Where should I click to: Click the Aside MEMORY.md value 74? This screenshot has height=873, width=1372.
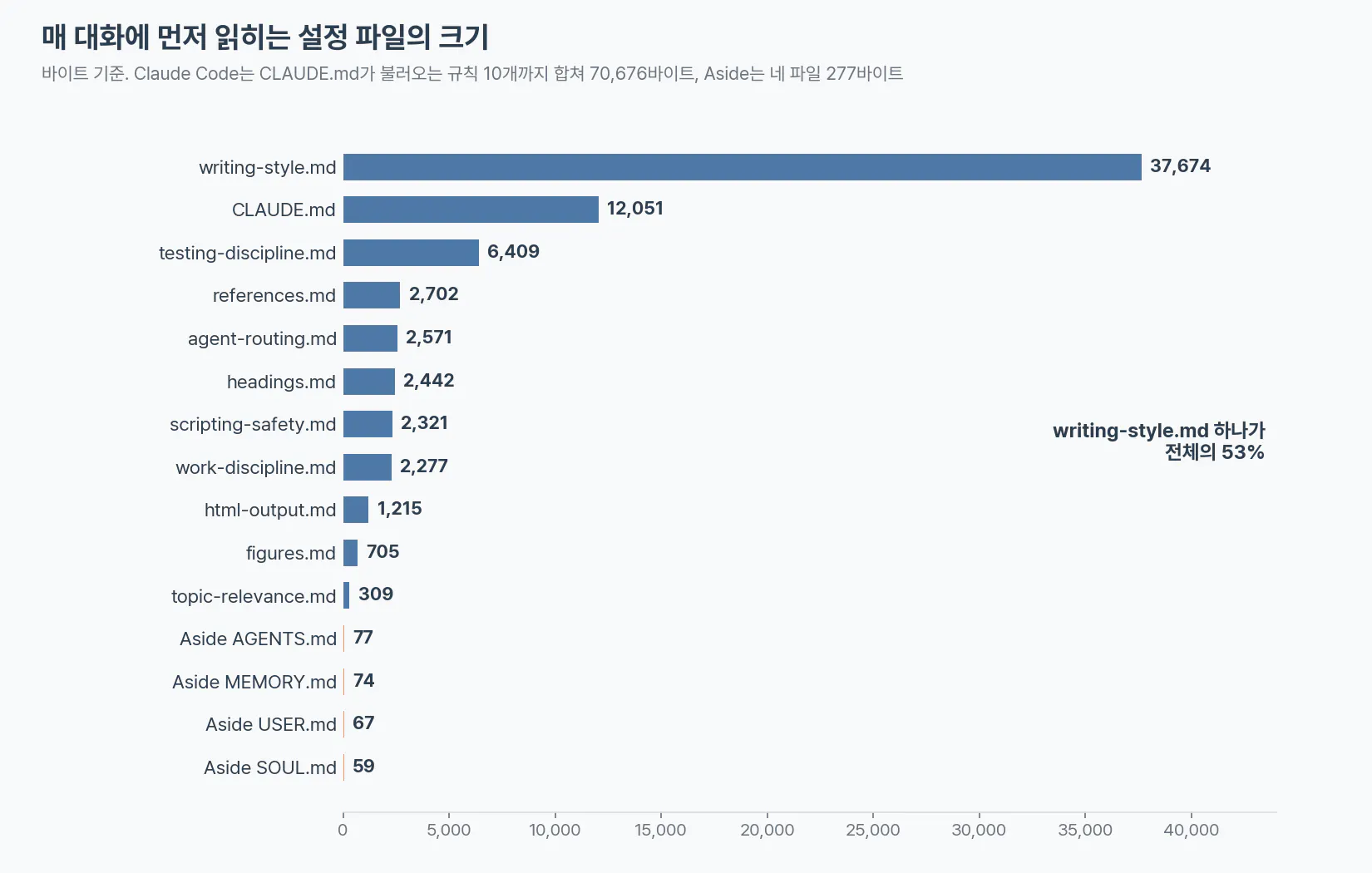tap(363, 680)
